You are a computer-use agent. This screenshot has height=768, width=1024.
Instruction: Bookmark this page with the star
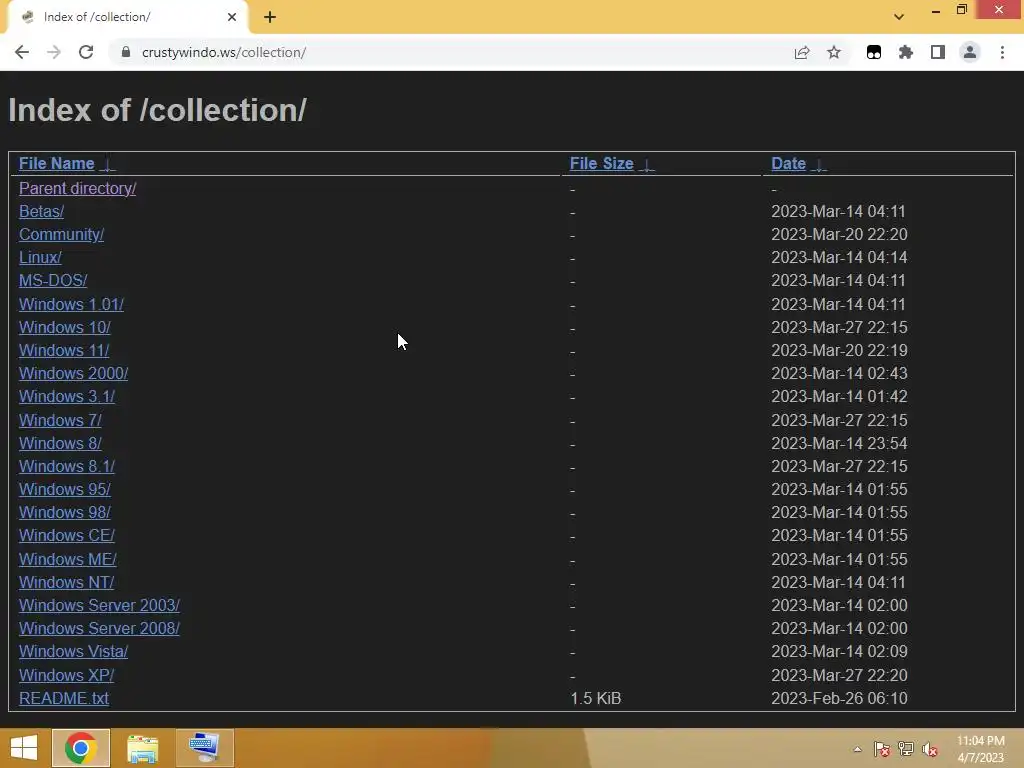pos(834,52)
